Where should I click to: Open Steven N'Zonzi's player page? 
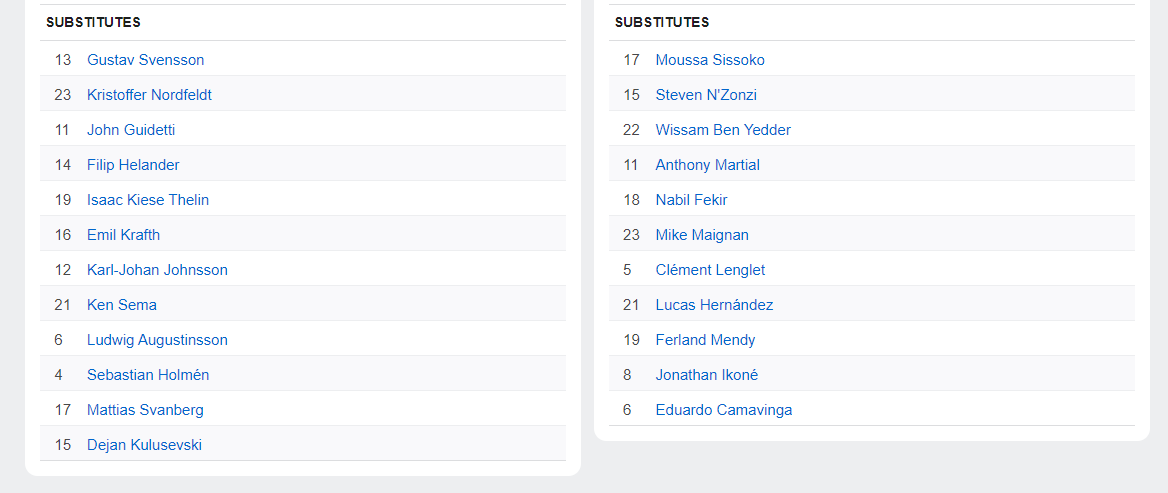pos(706,95)
